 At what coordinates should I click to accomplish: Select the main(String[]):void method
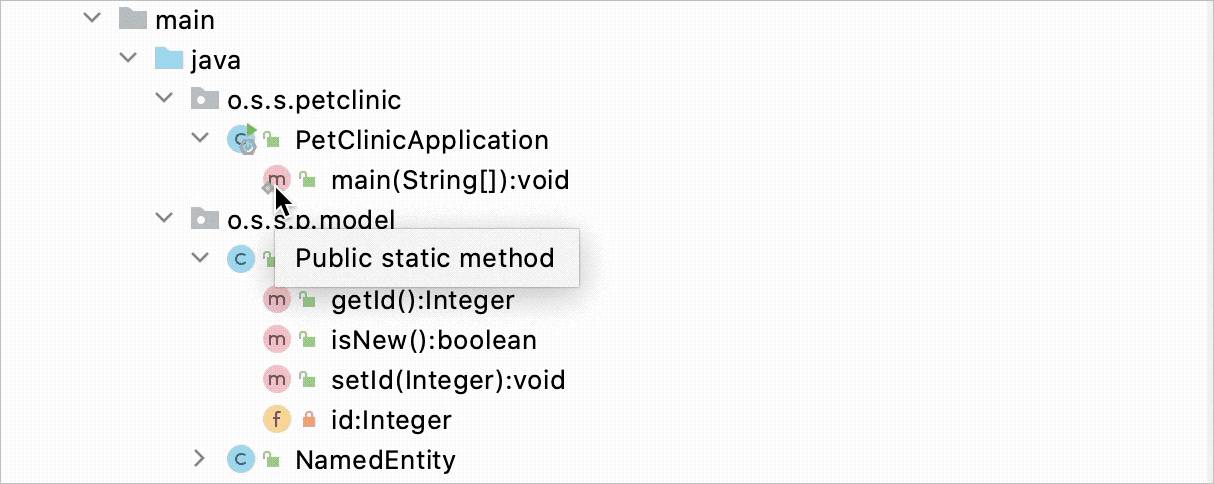pyautogui.click(x=449, y=180)
